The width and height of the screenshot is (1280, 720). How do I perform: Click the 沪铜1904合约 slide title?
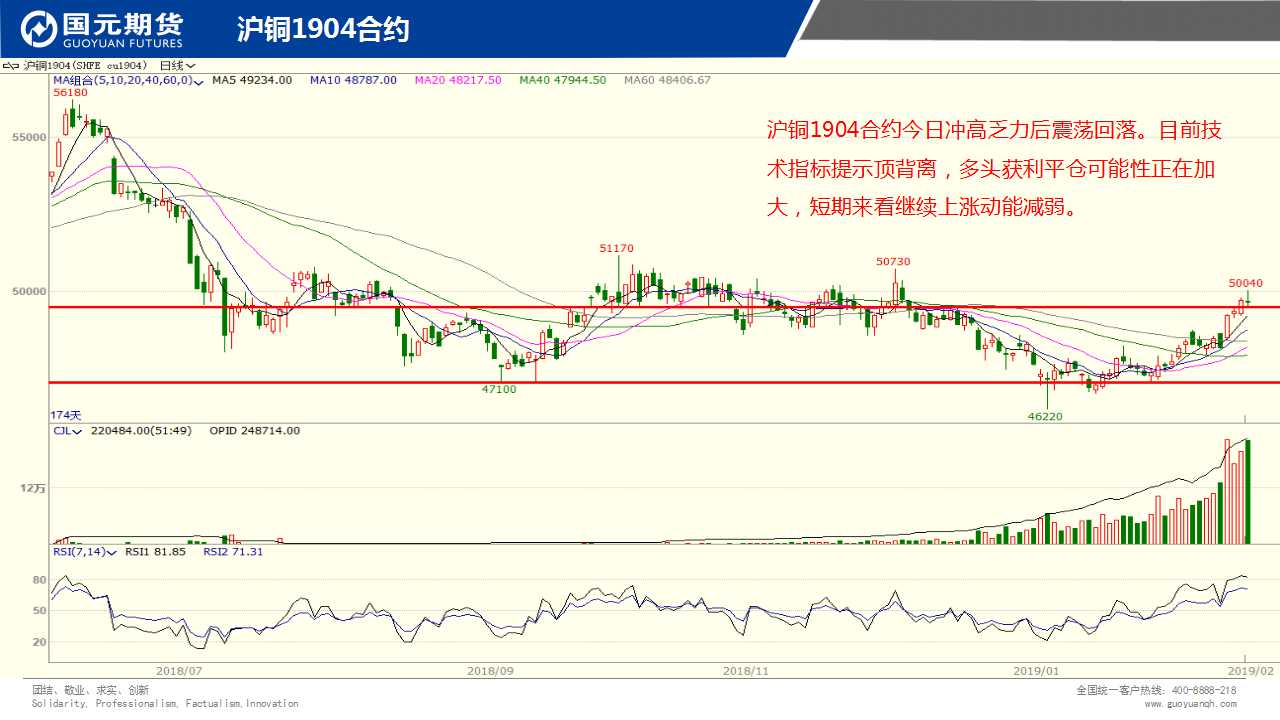coord(323,30)
